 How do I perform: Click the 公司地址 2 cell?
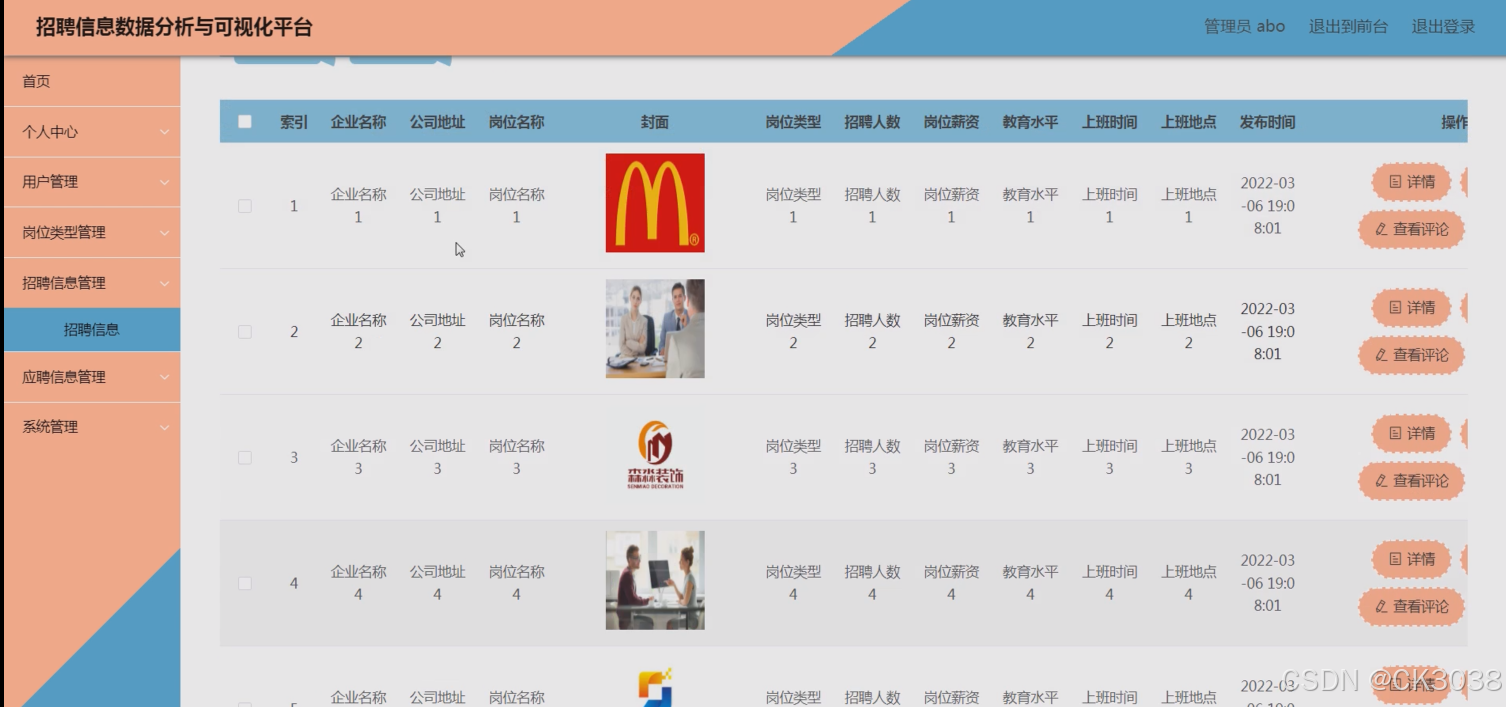pos(437,331)
